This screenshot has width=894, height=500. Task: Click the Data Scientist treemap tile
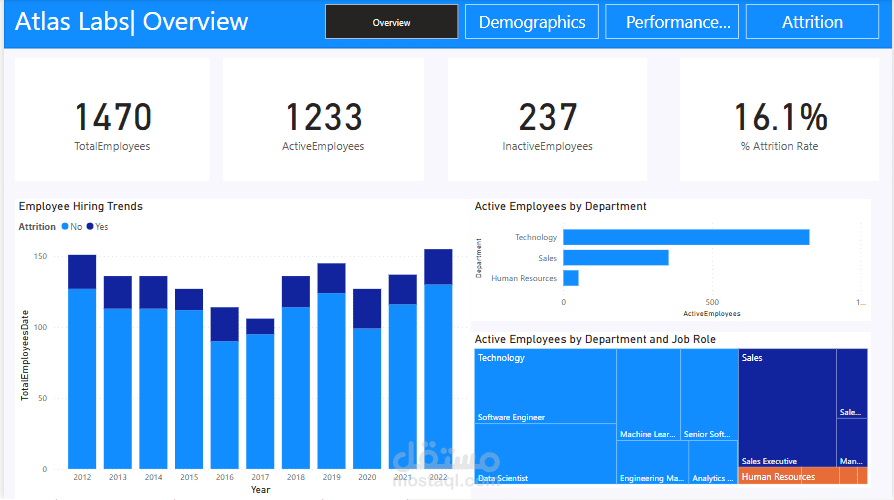point(546,455)
